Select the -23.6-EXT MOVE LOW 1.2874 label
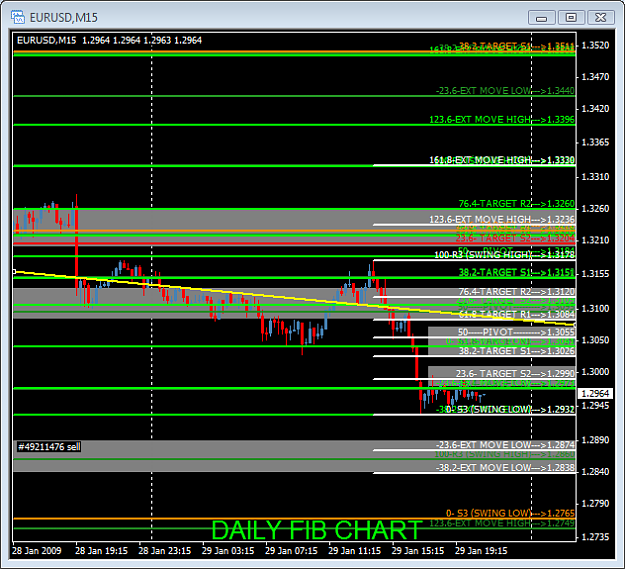Screen dimensions: 625x569 point(505,445)
